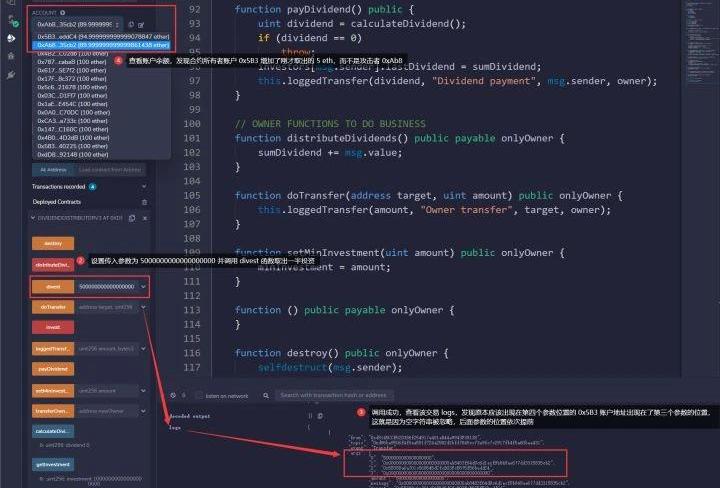The height and width of the screenshot is (488, 720).
Task: Expand the Transactions recorded section
Action: click(x=144, y=186)
